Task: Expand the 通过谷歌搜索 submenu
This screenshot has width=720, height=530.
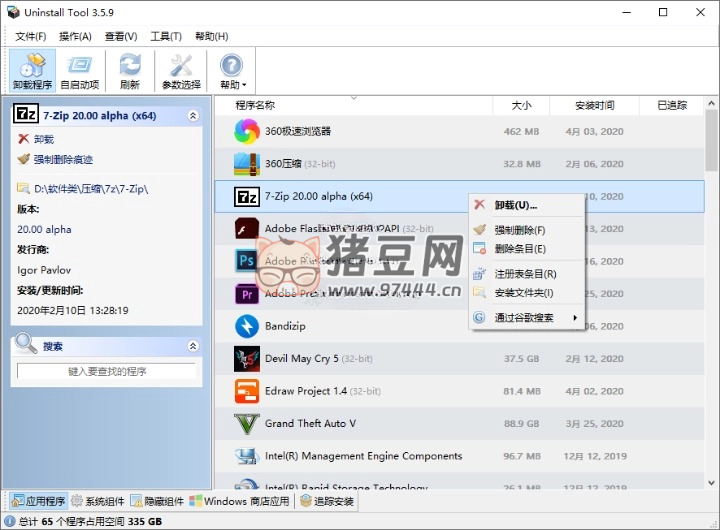Action: tap(527, 318)
